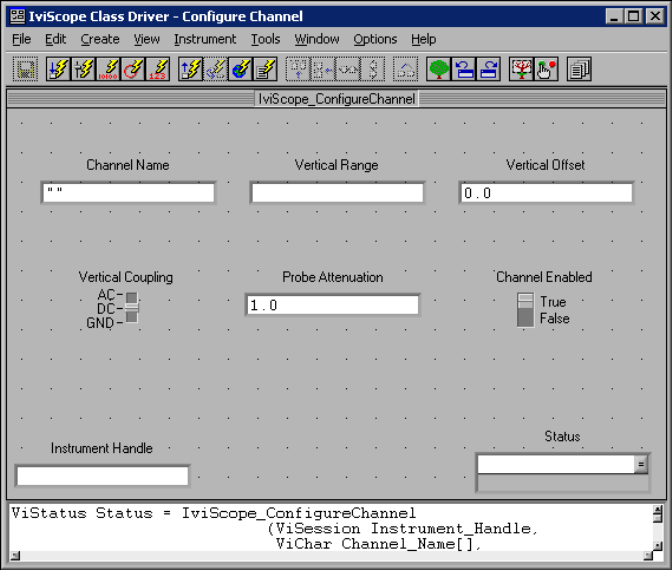Click the Vertical Range input field
This screenshot has width=672, height=570.
coord(337,193)
